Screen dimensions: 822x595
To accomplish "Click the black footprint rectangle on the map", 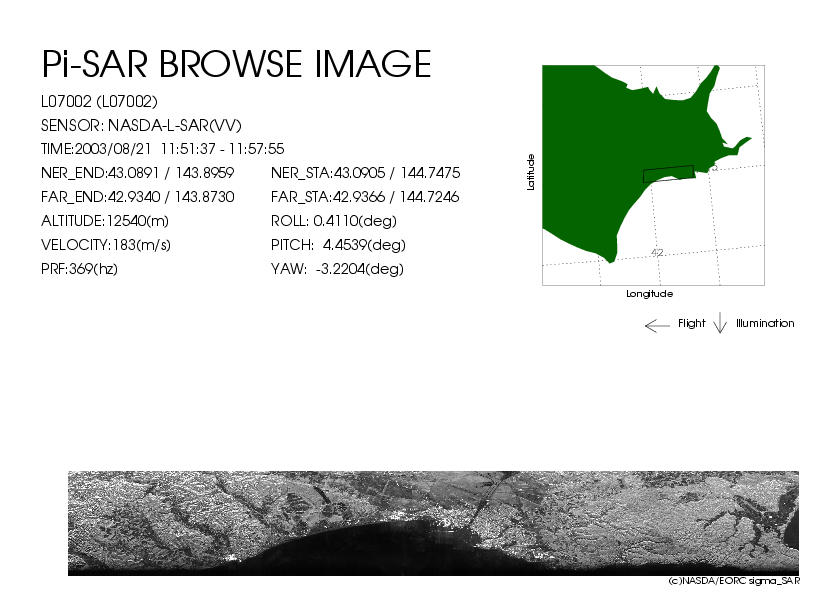I will coord(668,174).
